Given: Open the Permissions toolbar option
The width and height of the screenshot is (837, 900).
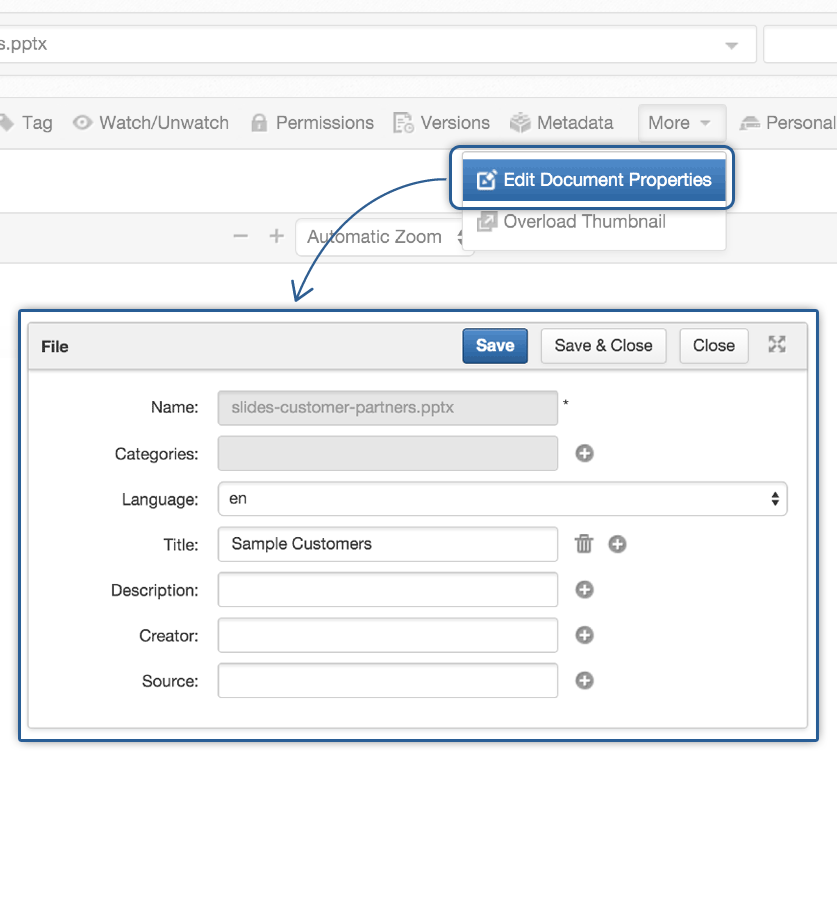Looking at the screenshot, I should [x=312, y=123].
